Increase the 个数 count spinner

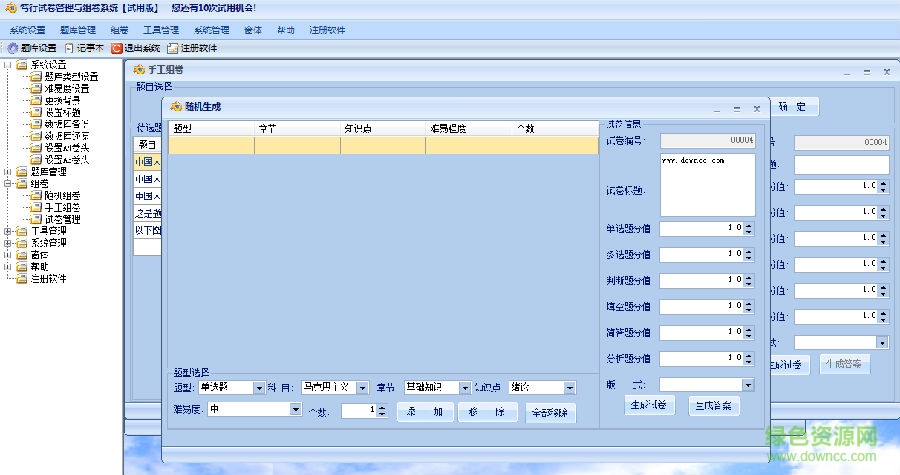[382, 406]
